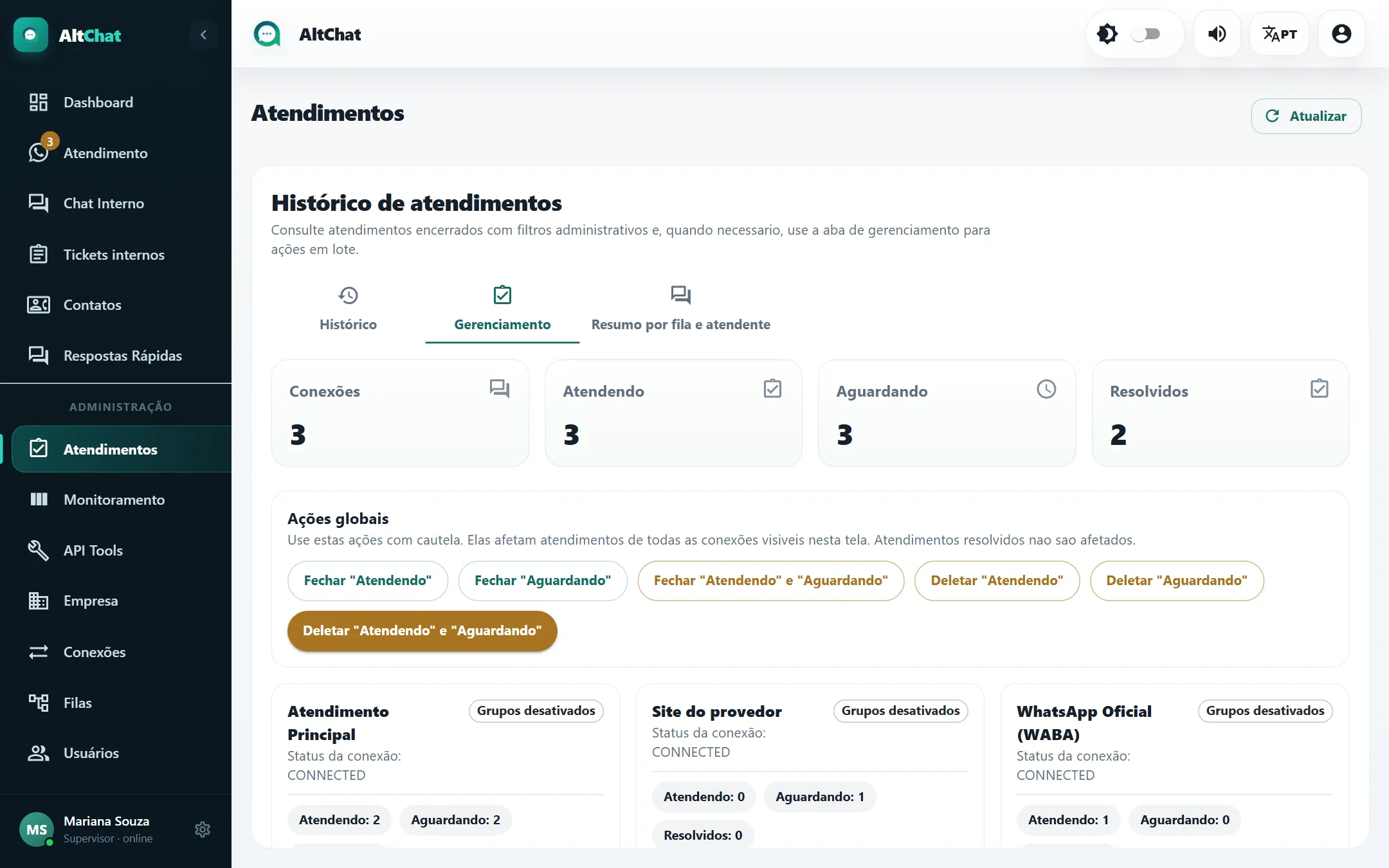
Task: Click the filled Deletar "Atendendo" e "Aguardando" button
Action: pos(422,631)
